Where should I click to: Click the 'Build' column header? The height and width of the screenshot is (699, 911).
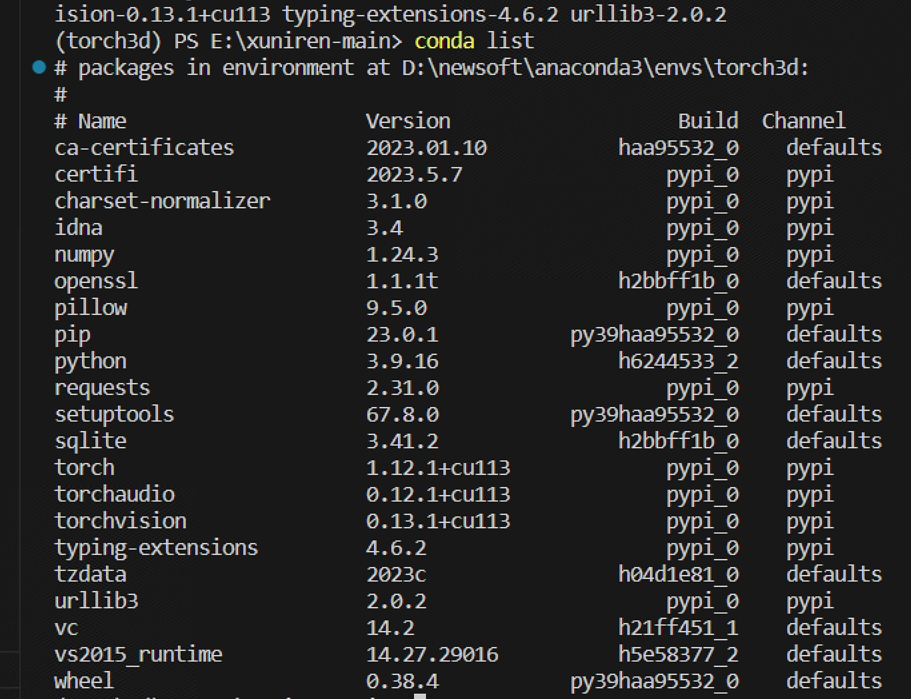708,121
